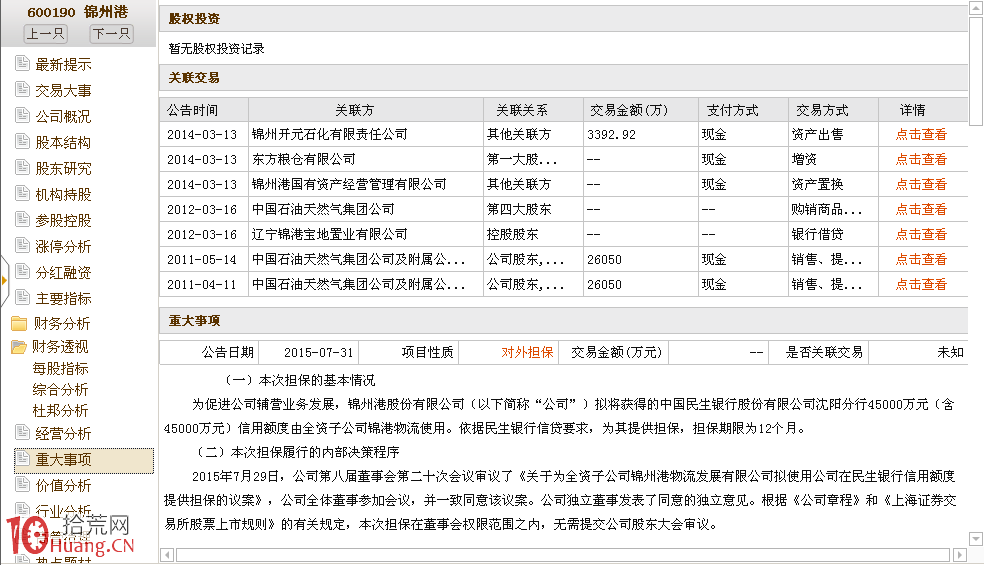The height and width of the screenshot is (565, 984).
Task: Click the 下一只 next stock button
Action: point(111,33)
